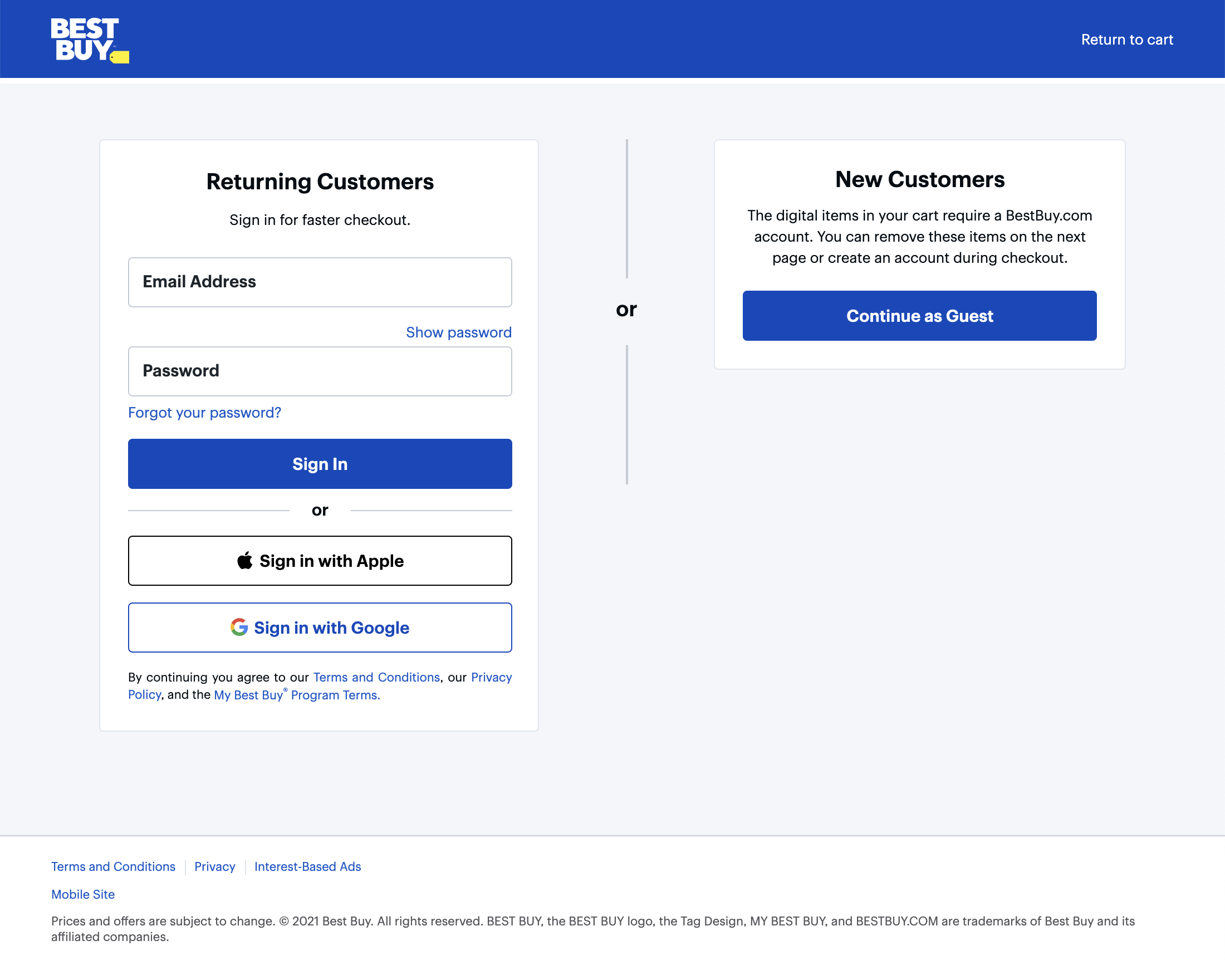Click Continue as Guest
The height and width of the screenshot is (980, 1225).
(919, 316)
